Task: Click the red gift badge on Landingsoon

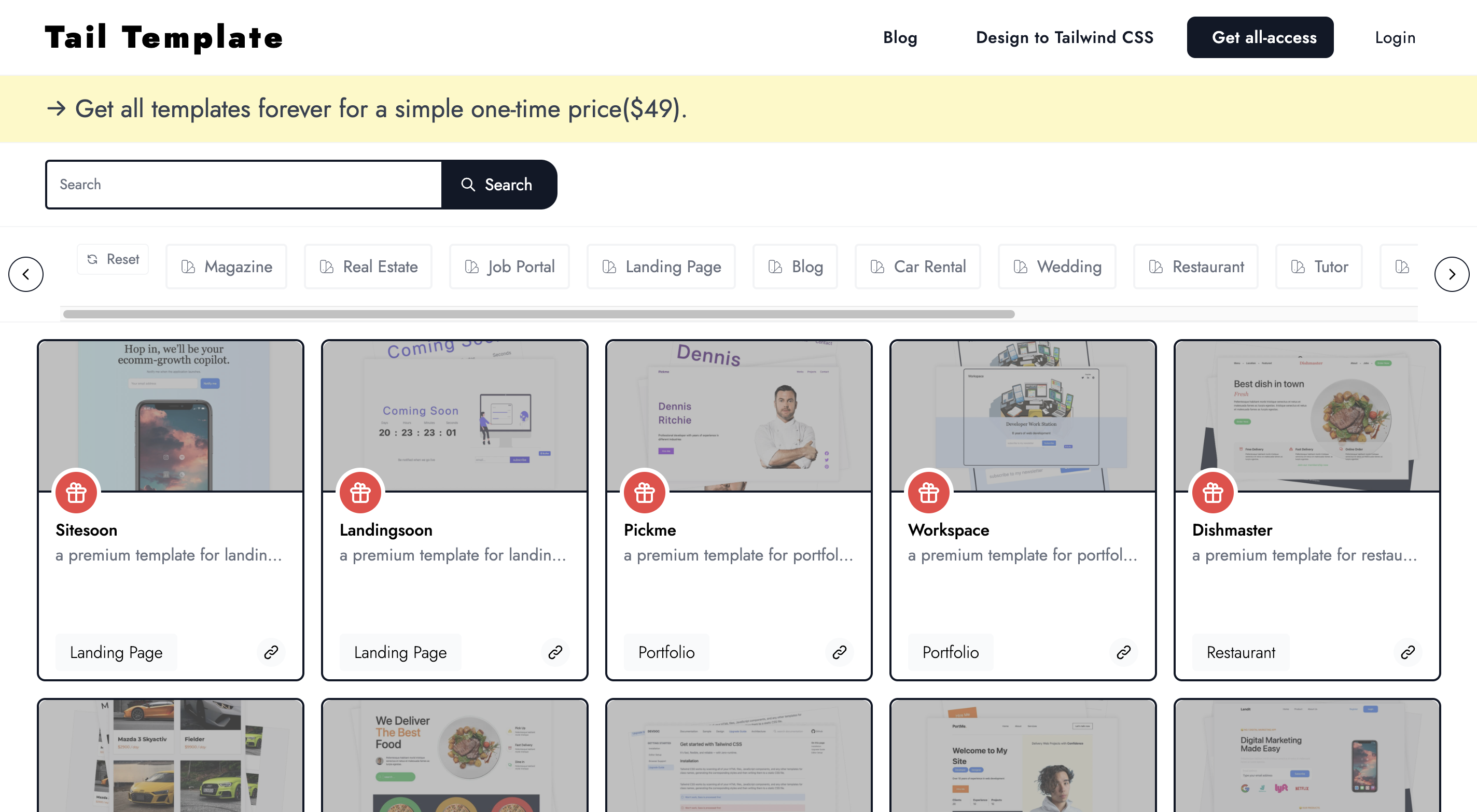Action: coord(360,493)
